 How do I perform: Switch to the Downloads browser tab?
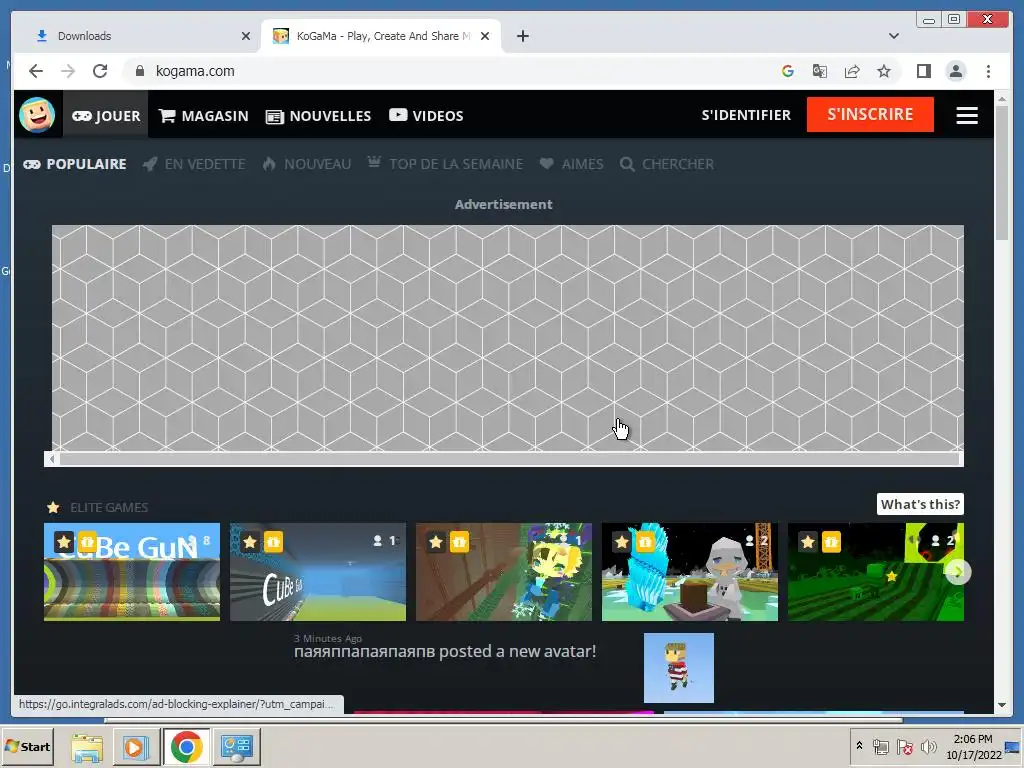137,36
